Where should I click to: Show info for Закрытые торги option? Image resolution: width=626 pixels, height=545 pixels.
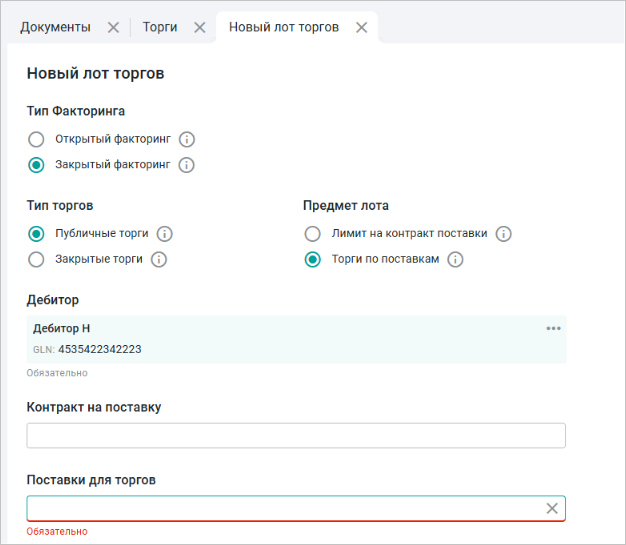click(x=158, y=260)
